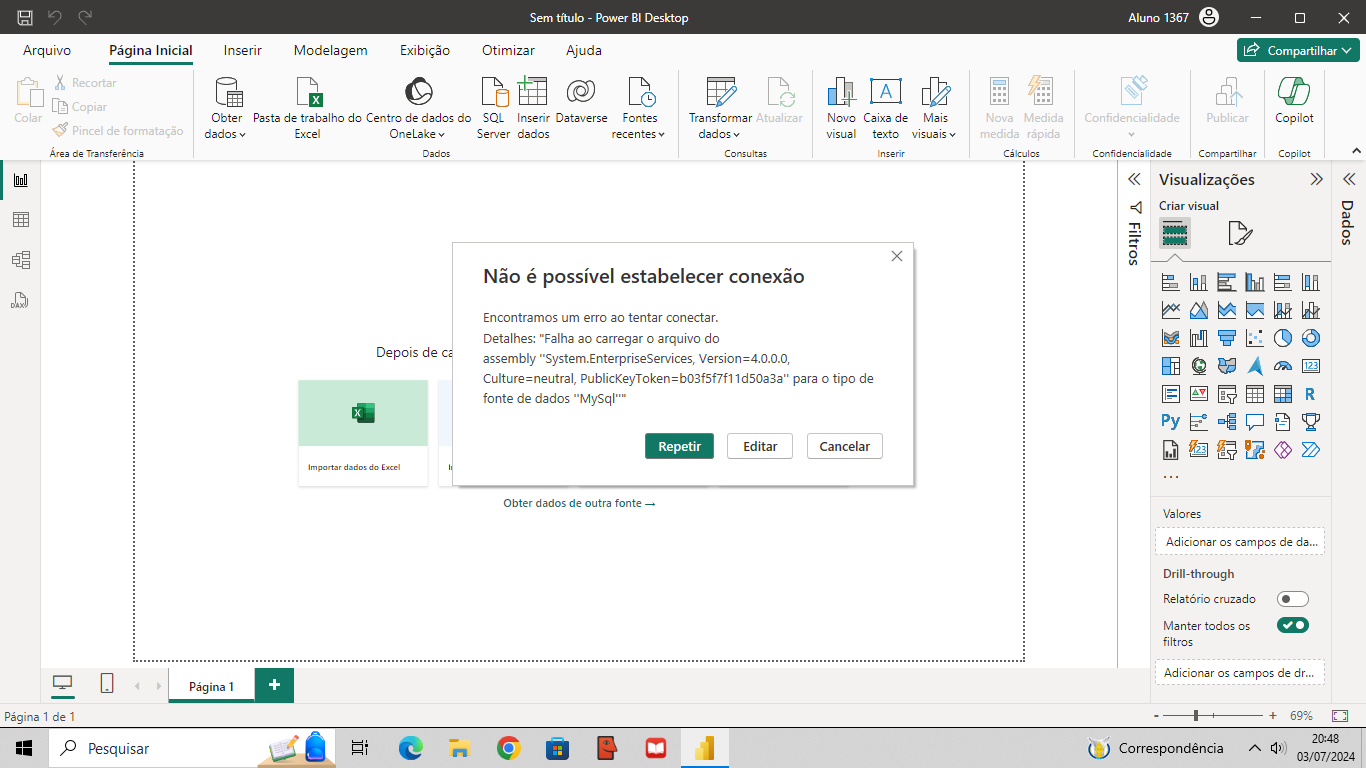Close the connection error dialog

point(897,256)
